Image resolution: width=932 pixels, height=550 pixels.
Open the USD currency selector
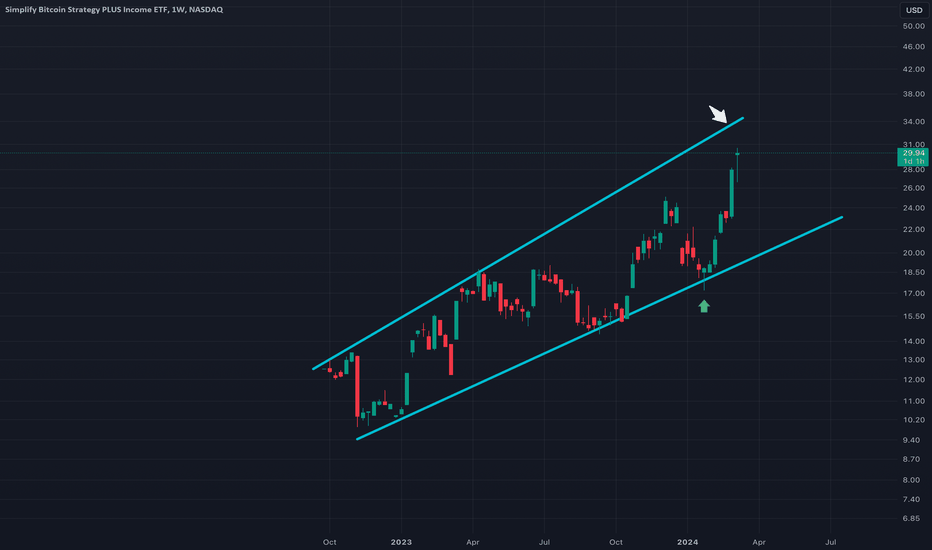tap(914, 10)
